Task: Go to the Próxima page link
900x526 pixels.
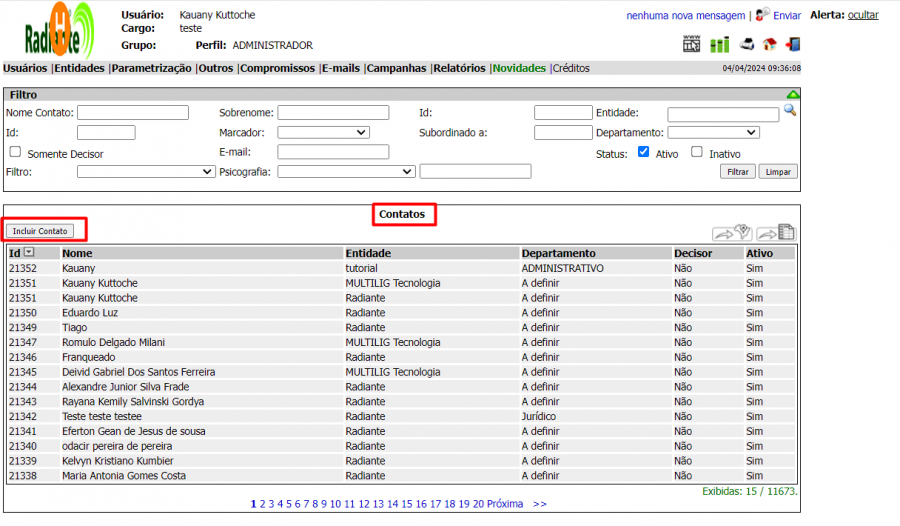Action: pos(505,504)
